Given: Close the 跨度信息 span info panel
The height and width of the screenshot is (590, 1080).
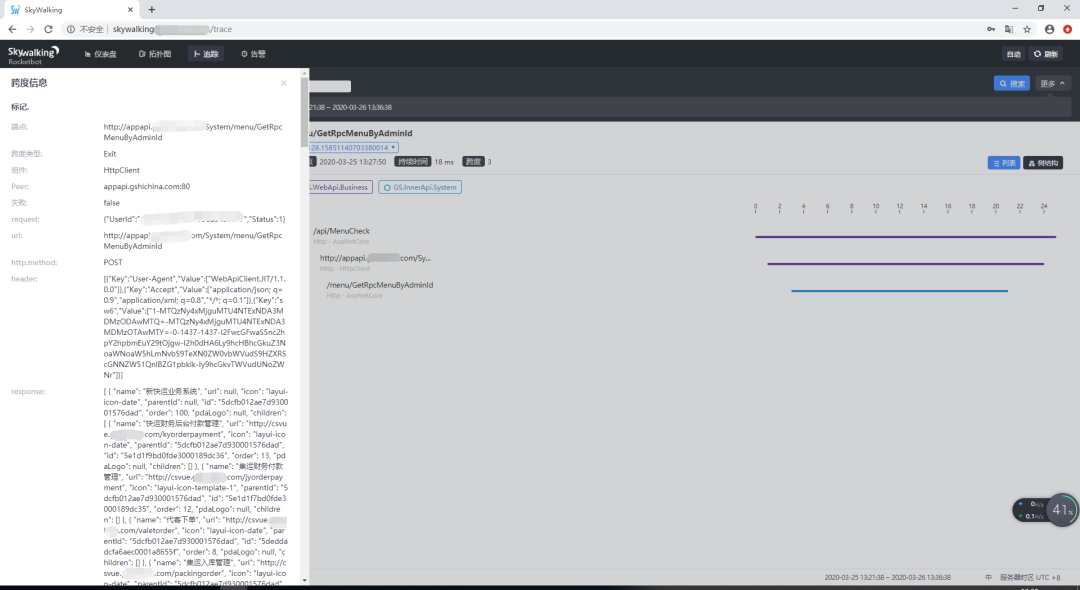Looking at the screenshot, I should tap(283, 83).
